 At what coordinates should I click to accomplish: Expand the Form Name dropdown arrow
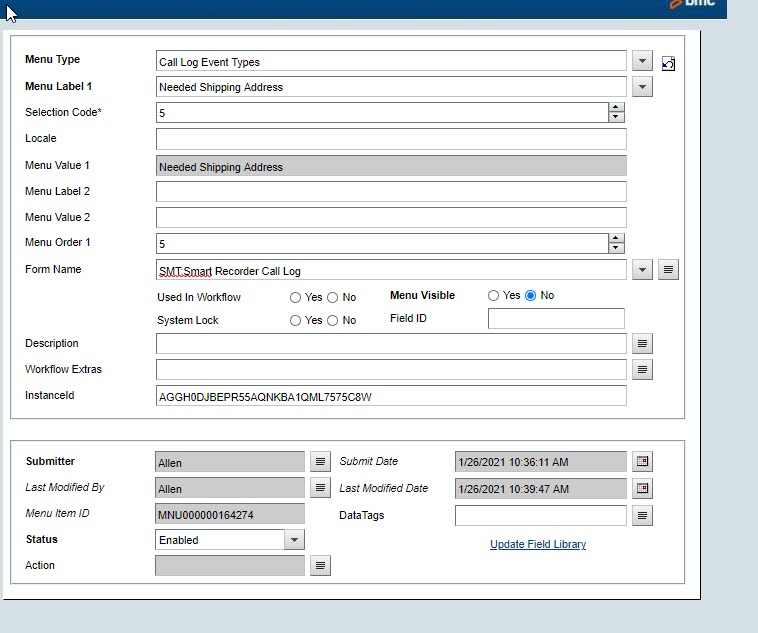643,270
